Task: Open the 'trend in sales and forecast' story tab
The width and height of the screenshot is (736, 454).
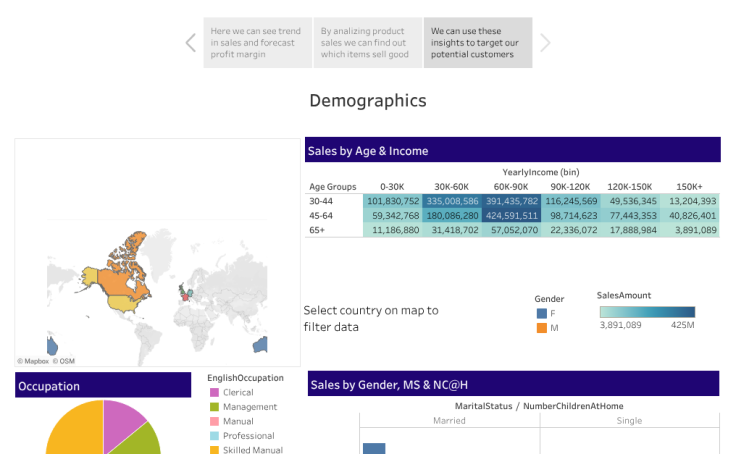Action: pos(257,43)
